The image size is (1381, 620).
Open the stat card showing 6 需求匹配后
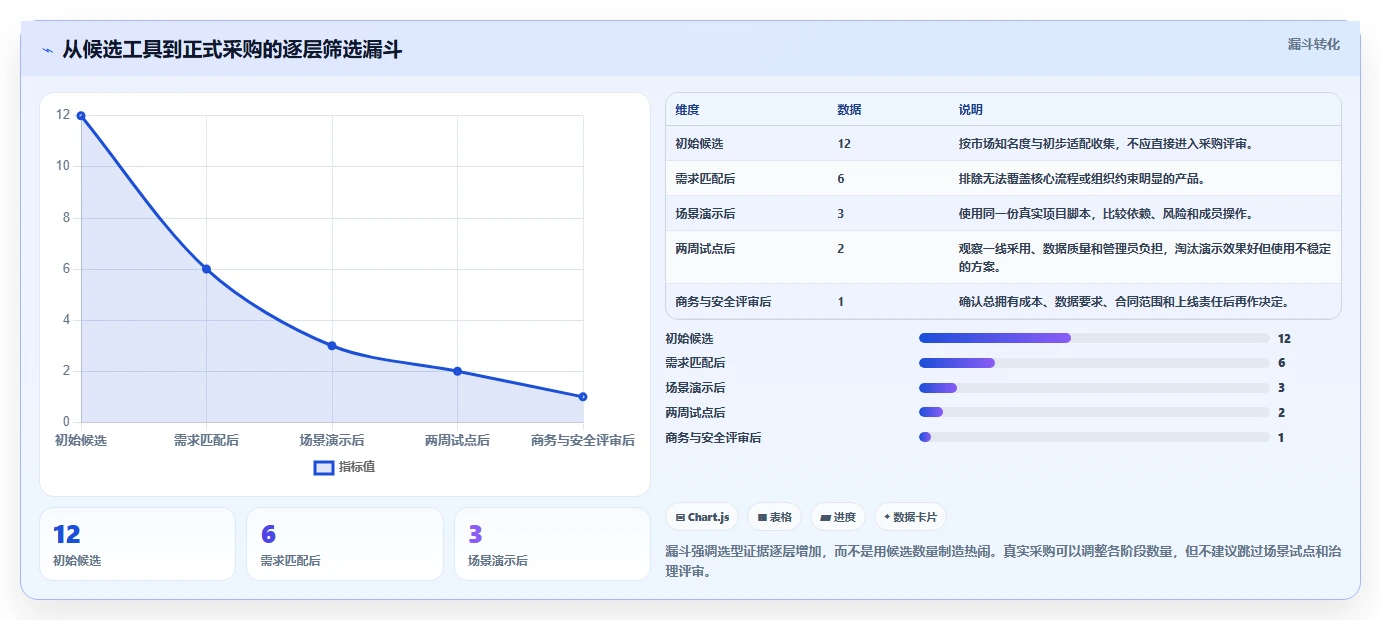pyautogui.click(x=345, y=544)
